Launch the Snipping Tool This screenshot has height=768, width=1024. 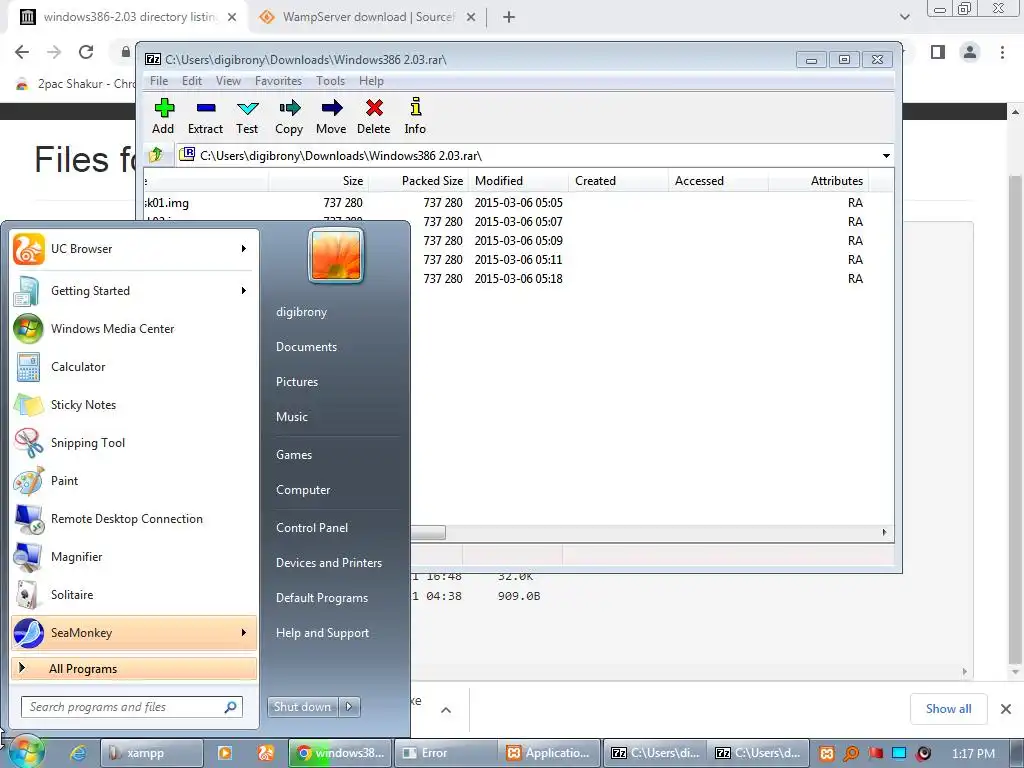tap(134, 443)
